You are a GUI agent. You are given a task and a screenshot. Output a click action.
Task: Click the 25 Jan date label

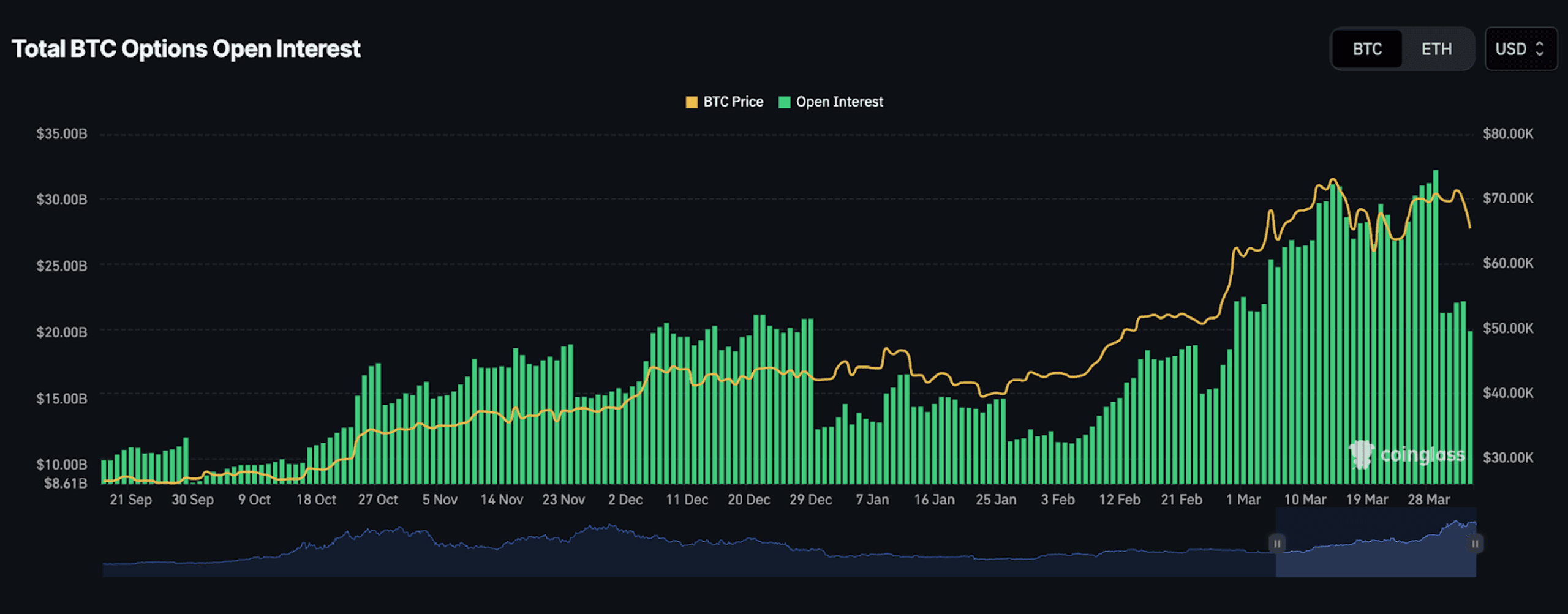[x=996, y=500]
